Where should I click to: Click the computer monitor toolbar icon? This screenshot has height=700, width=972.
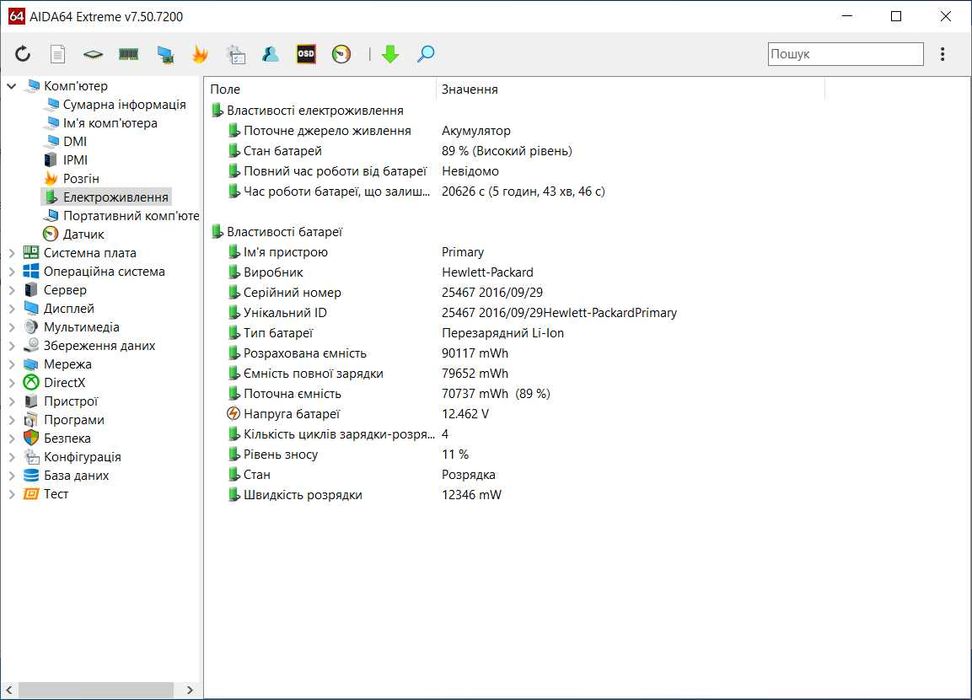[x=165, y=55]
